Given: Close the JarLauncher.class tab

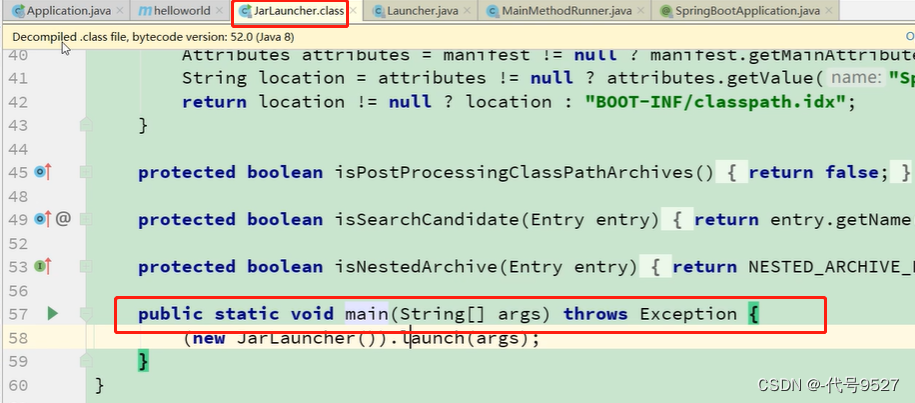Looking at the screenshot, I should pos(353,10).
